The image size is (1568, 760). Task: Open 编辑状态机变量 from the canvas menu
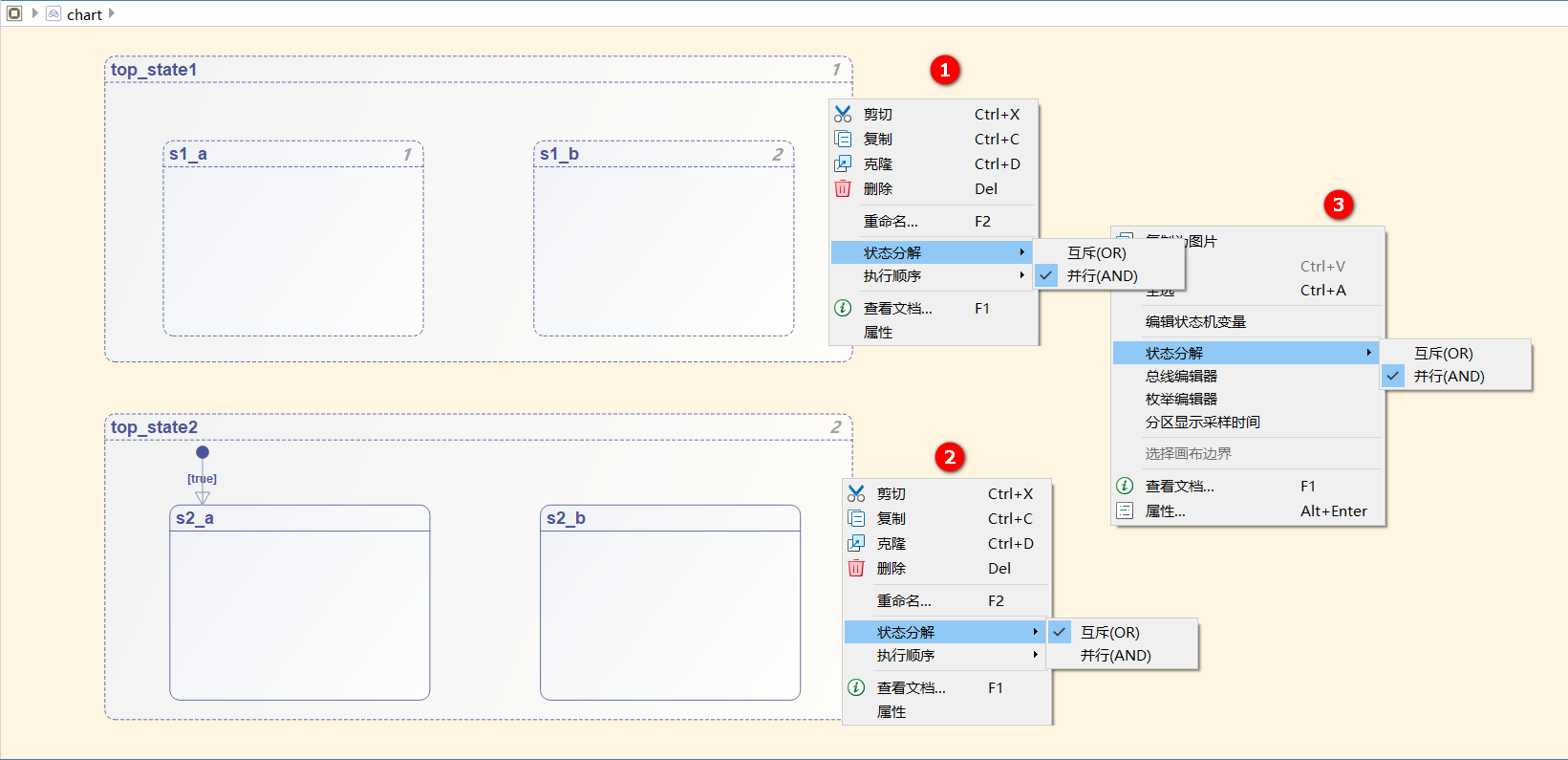(1195, 322)
